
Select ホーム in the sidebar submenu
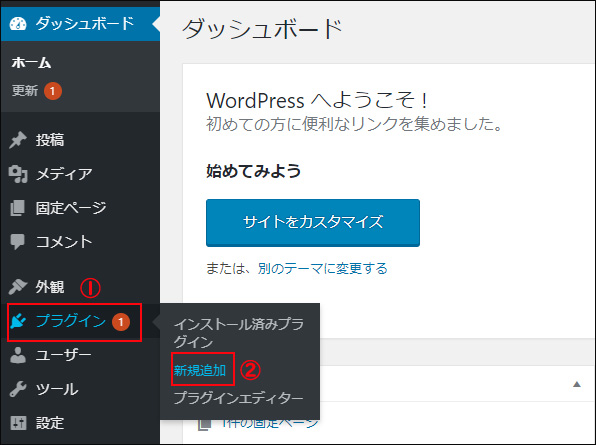[x=31, y=63]
